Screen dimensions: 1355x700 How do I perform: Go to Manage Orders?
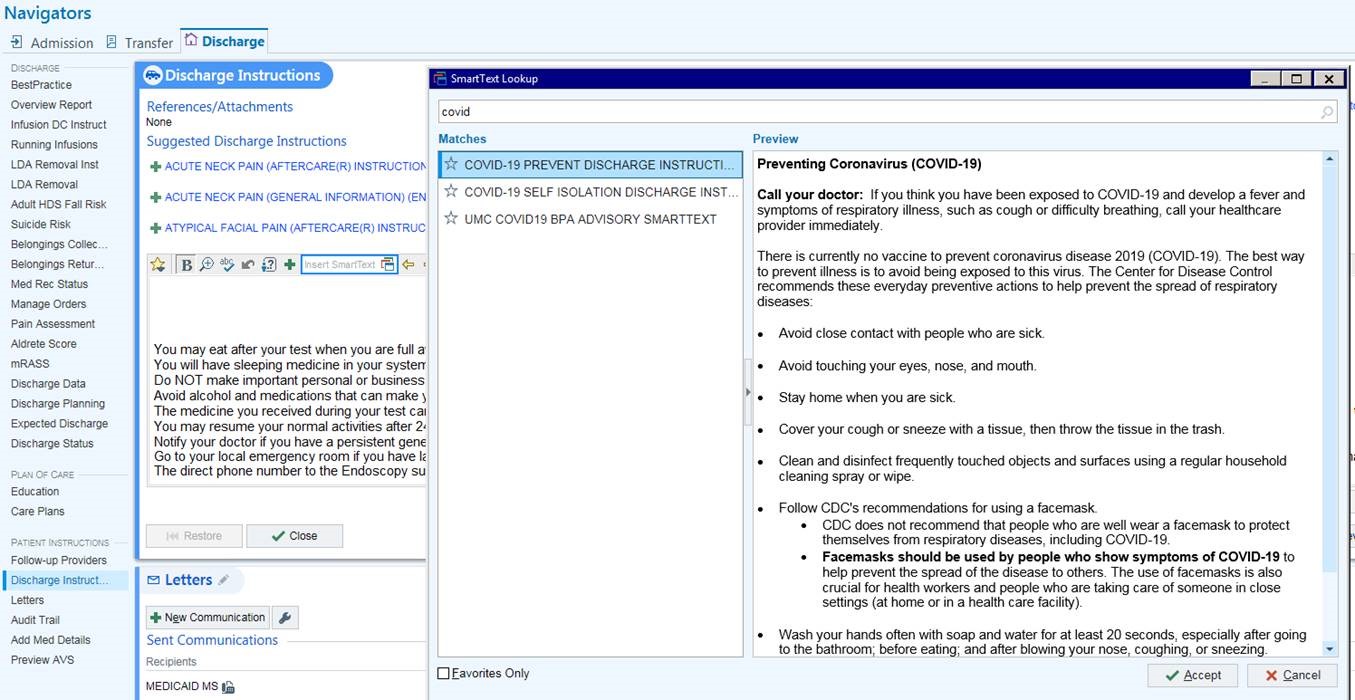[48, 304]
